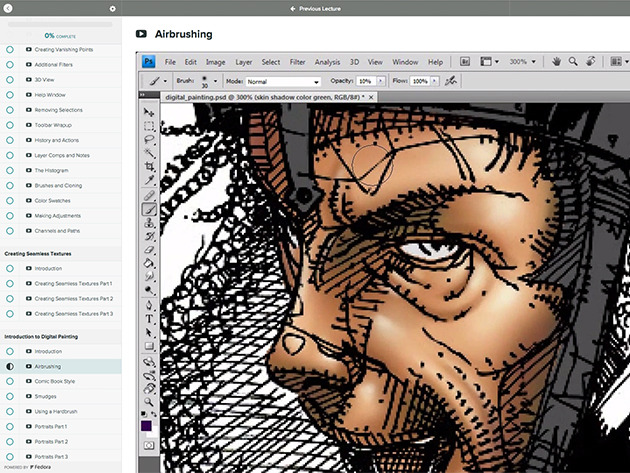Image resolution: width=630 pixels, height=473 pixels.
Task: Select the Zoom tool in toolbox
Action: coord(149,402)
